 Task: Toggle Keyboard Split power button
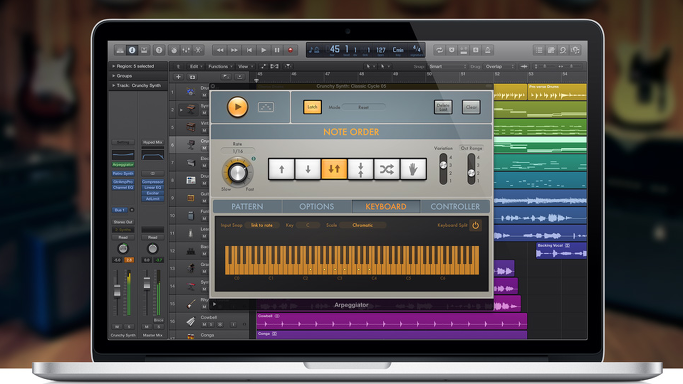(x=475, y=226)
